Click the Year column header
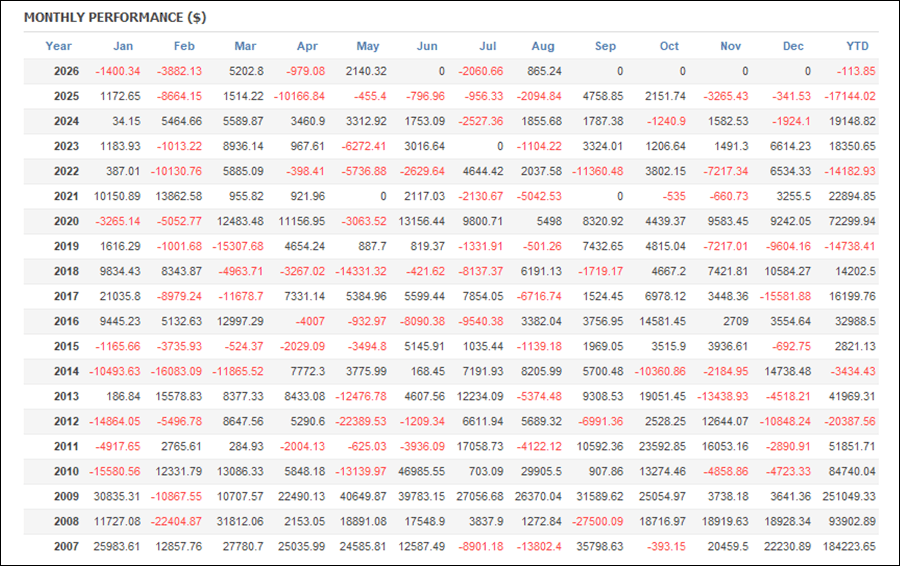The width and height of the screenshot is (900, 566). coord(59,46)
